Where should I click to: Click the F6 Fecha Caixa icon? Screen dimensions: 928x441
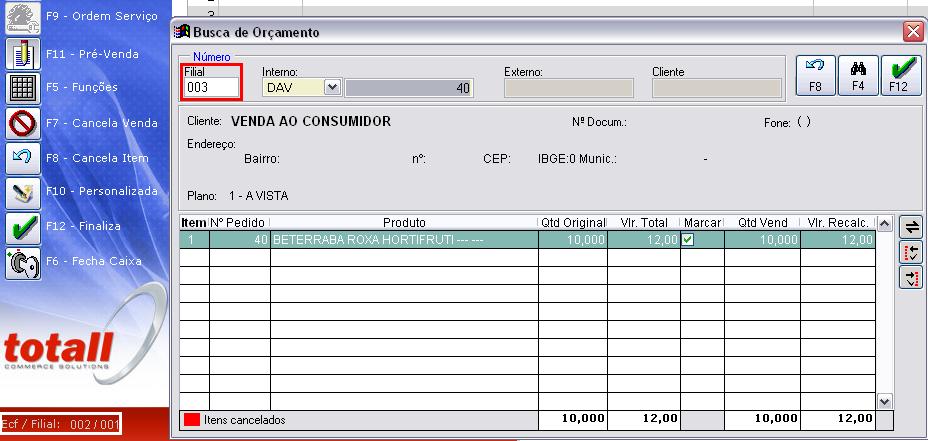[22, 262]
